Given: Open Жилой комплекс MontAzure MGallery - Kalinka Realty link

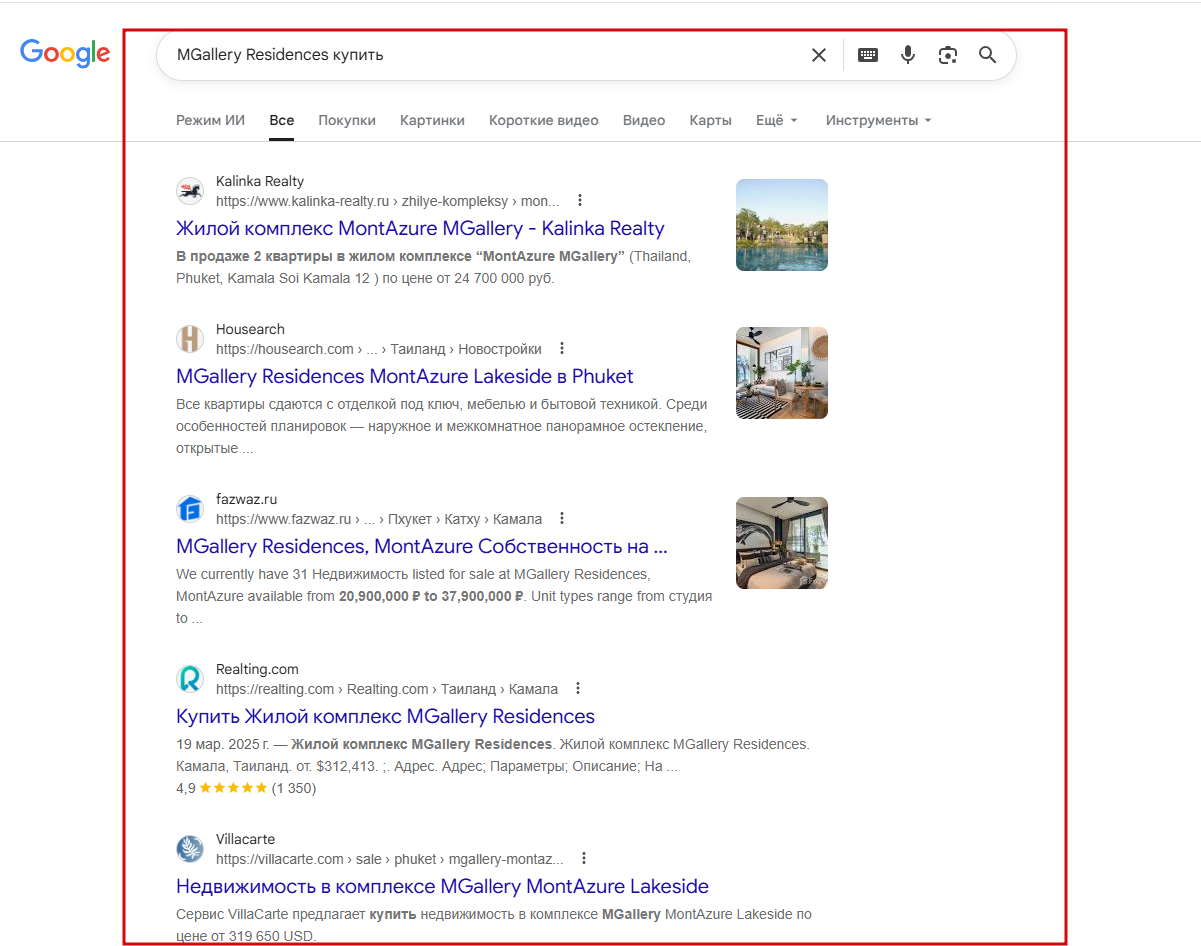Looking at the screenshot, I should point(420,228).
